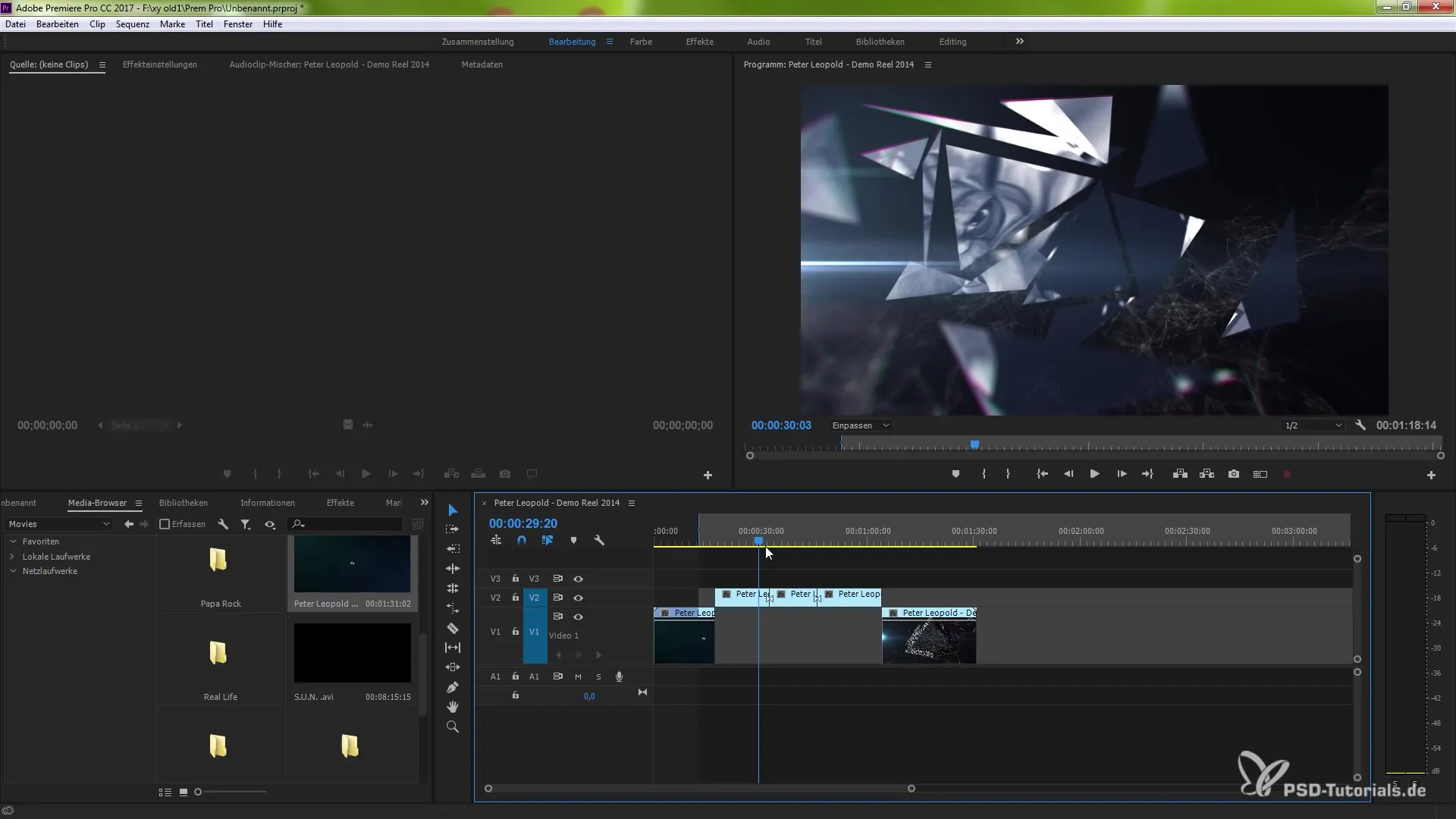Select the Track Select Forward tool
The width and height of the screenshot is (1456, 819).
pos(453,529)
